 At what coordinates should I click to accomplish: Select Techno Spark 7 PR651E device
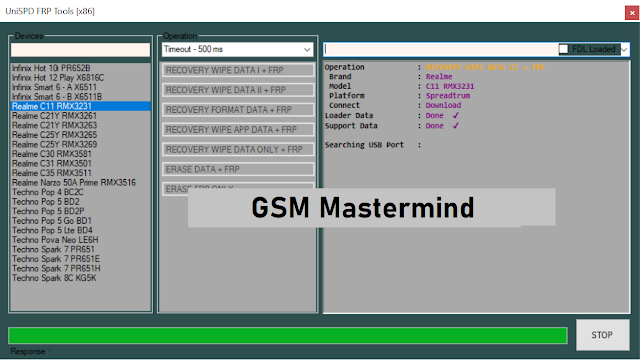click(80, 259)
